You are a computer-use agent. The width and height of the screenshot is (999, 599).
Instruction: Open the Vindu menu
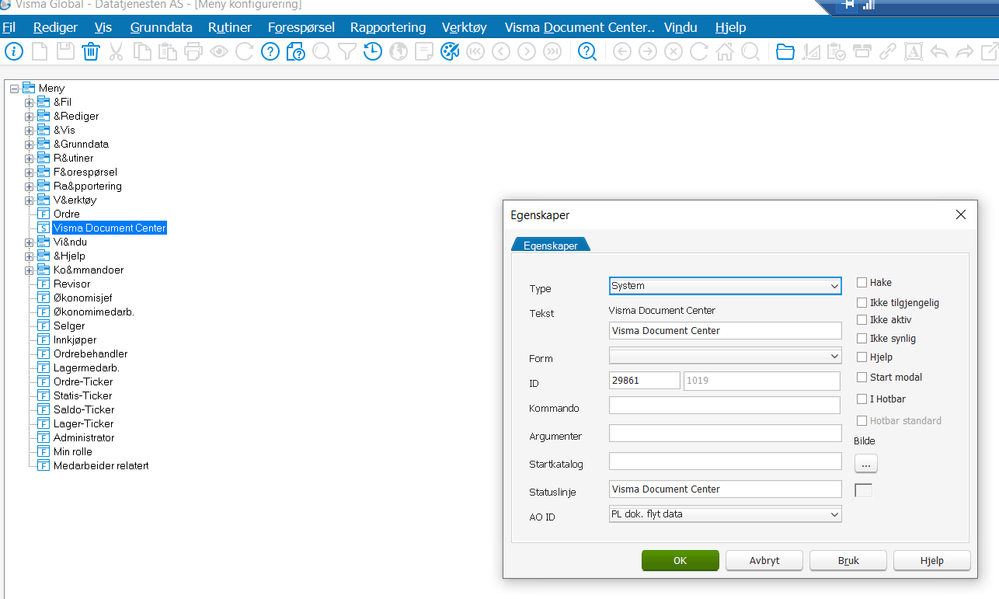point(680,27)
